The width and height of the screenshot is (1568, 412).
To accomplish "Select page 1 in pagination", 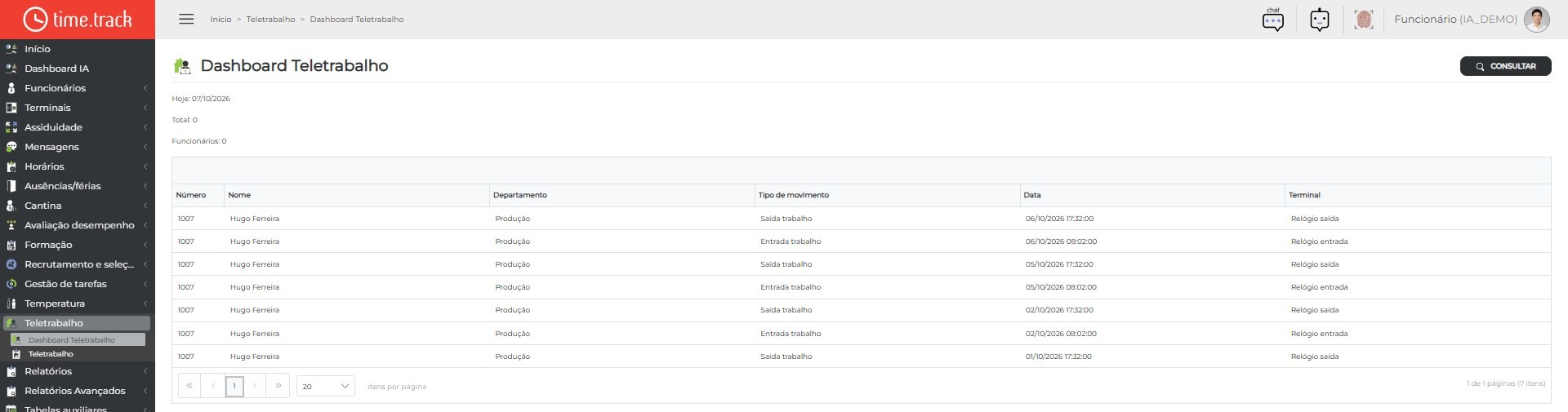I will coord(234,386).
